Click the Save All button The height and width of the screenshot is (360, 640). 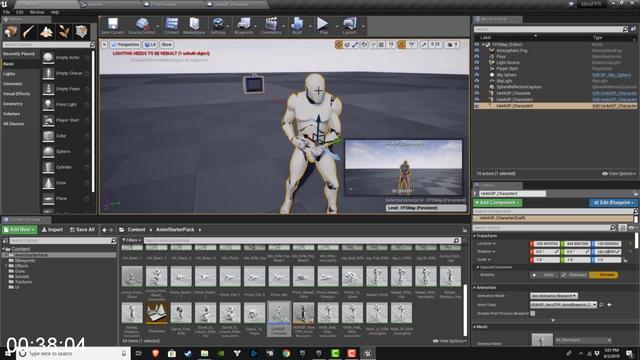pos(82,230)
